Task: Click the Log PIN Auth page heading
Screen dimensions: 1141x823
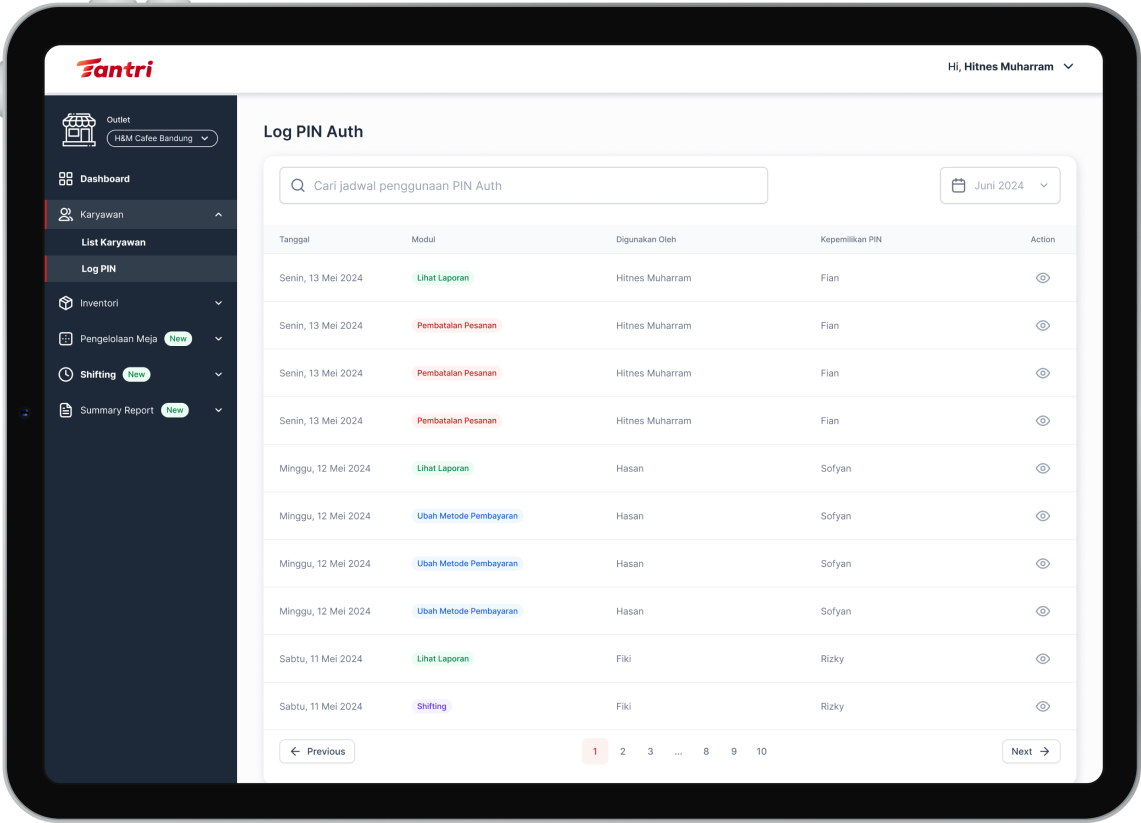Action: tap(313, 132)
